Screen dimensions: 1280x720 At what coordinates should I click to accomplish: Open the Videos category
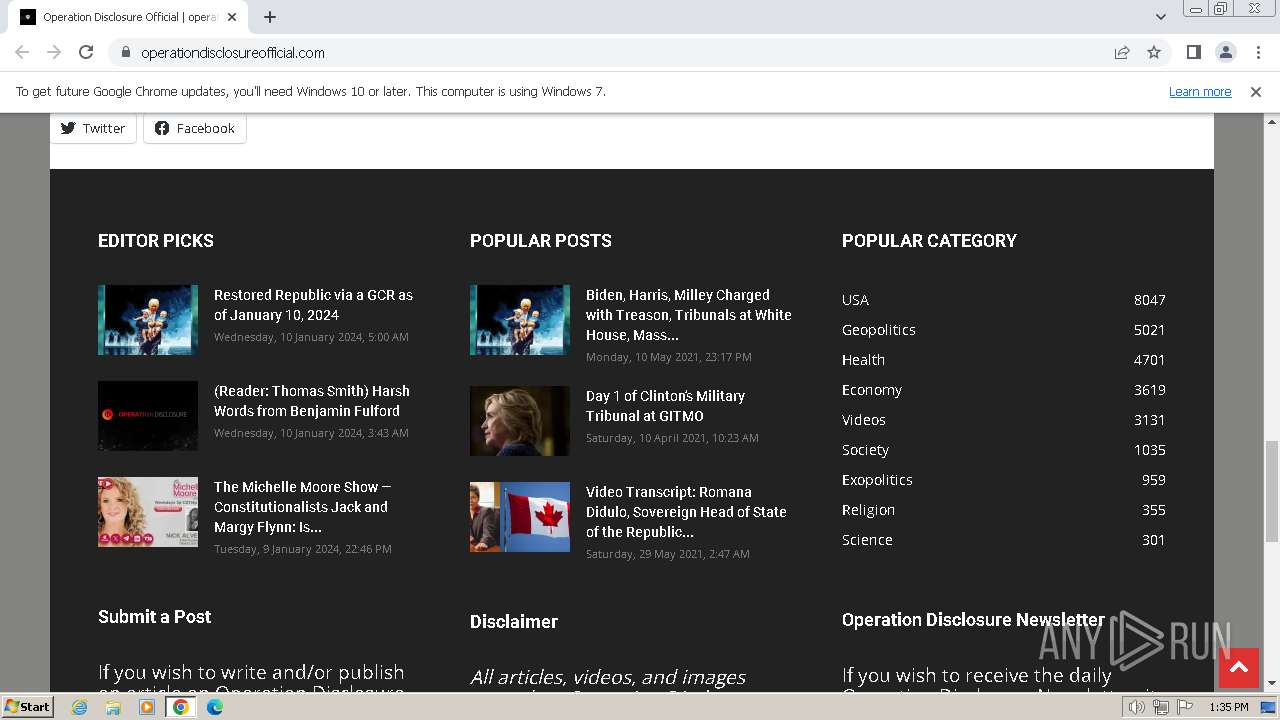(x=864, y=420)
